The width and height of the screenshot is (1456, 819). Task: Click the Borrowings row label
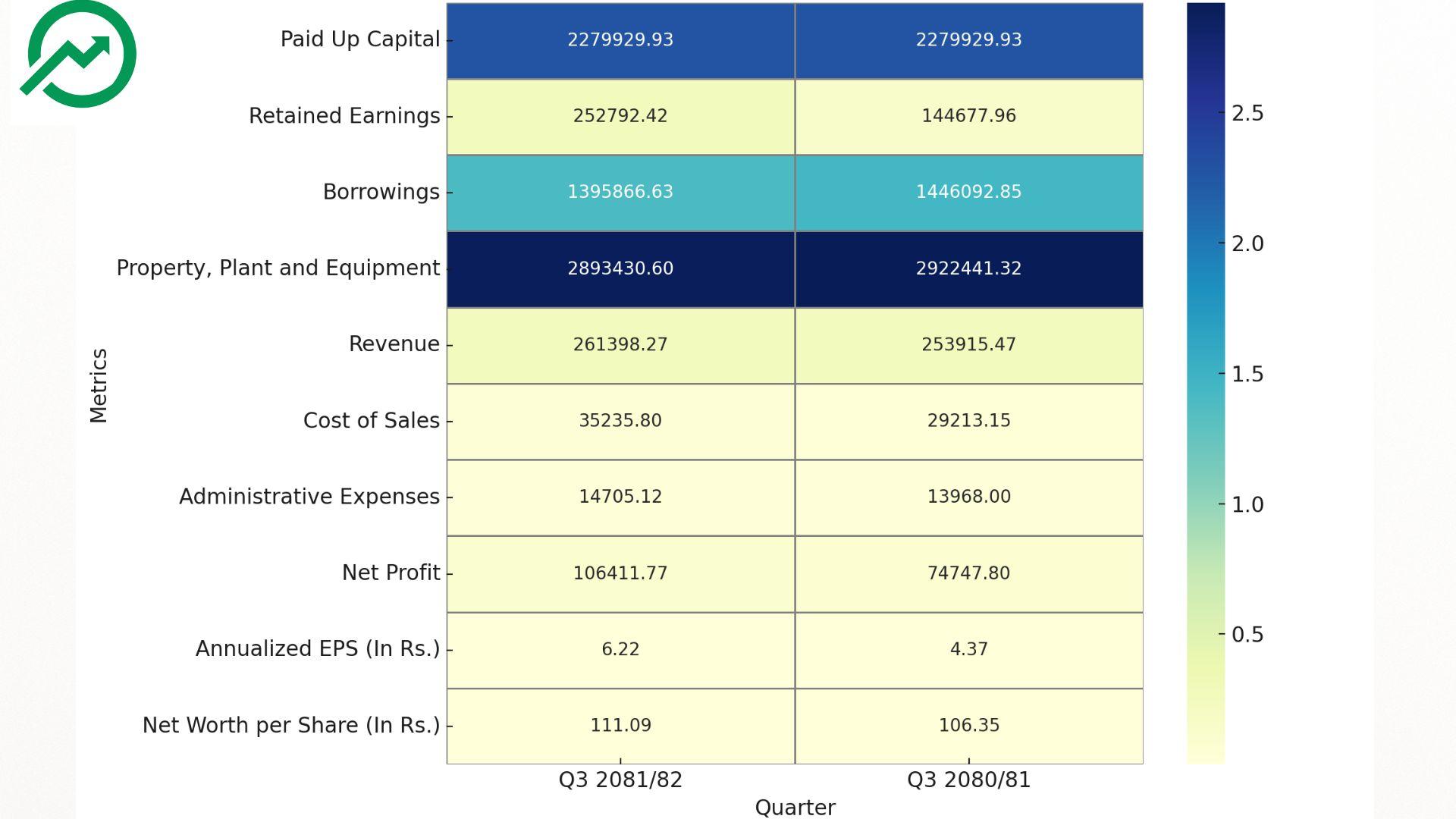[381, 192]
